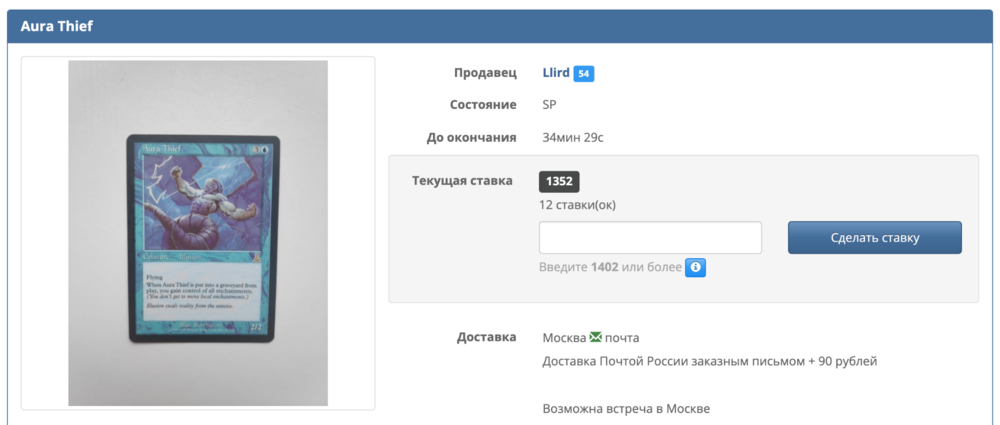
Task: Click the Продавец label
Action: [485, 73]
